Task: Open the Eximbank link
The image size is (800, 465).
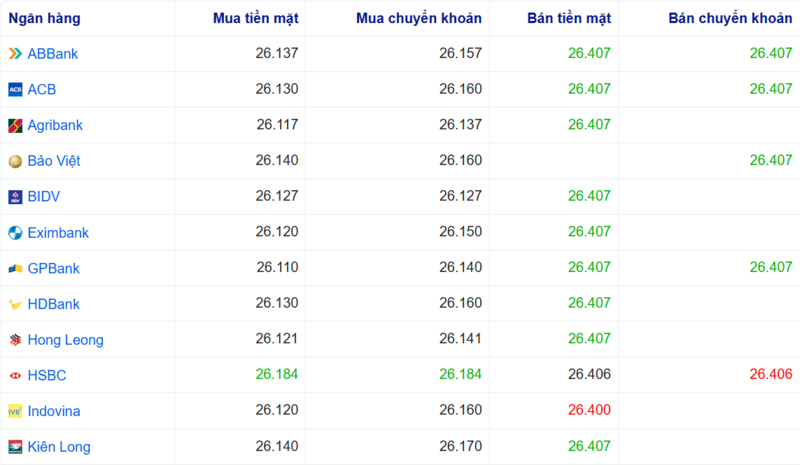Action: click(58, 233)
